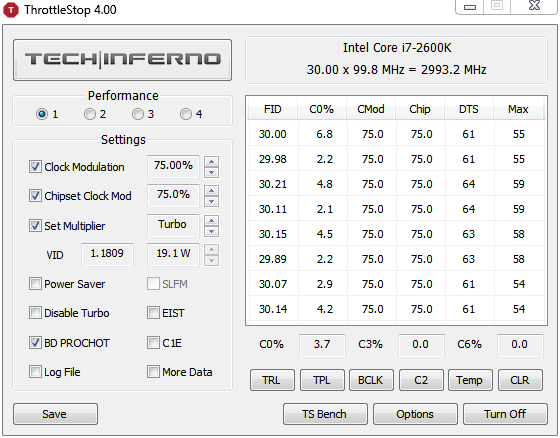Click the FID column header
The image size is (560, 438).
point(272,109)
